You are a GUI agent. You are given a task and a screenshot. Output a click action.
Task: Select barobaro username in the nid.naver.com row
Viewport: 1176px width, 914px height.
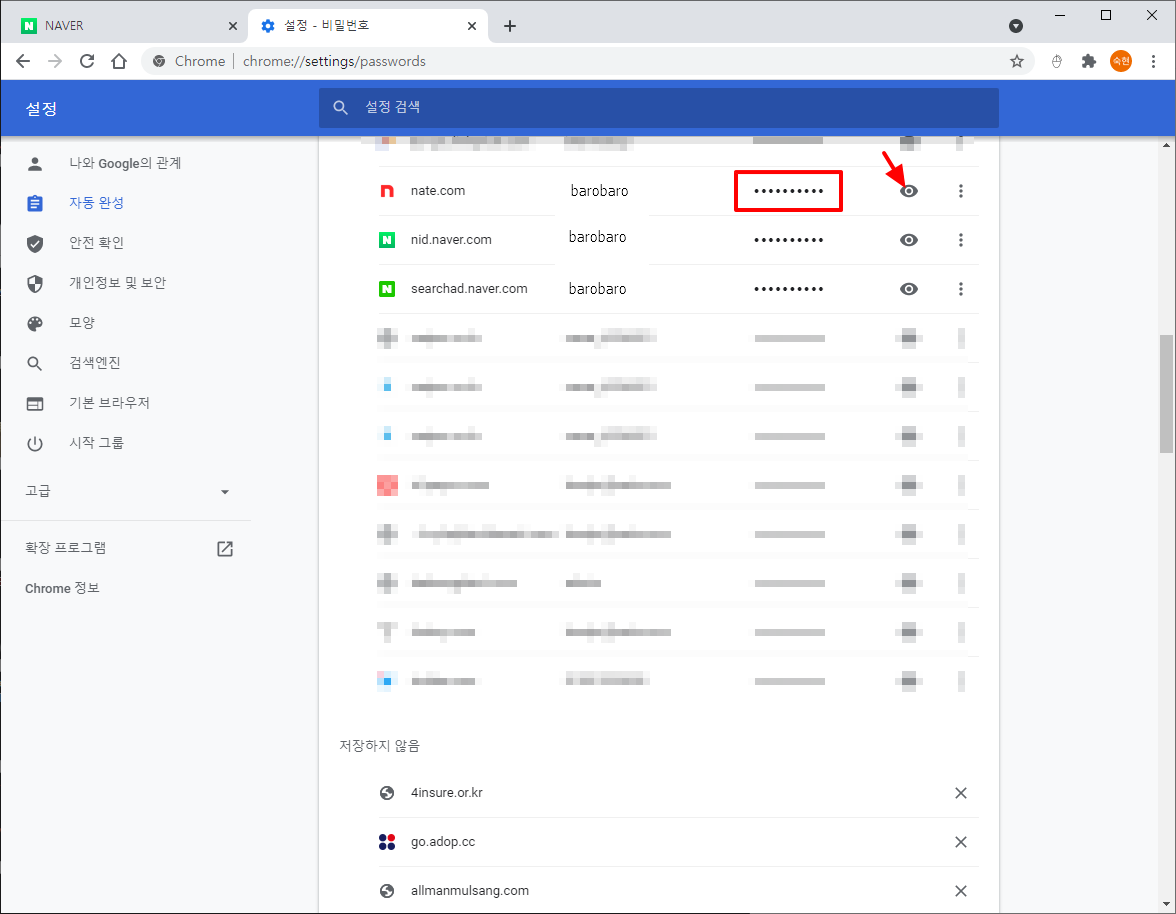[597, 237]
